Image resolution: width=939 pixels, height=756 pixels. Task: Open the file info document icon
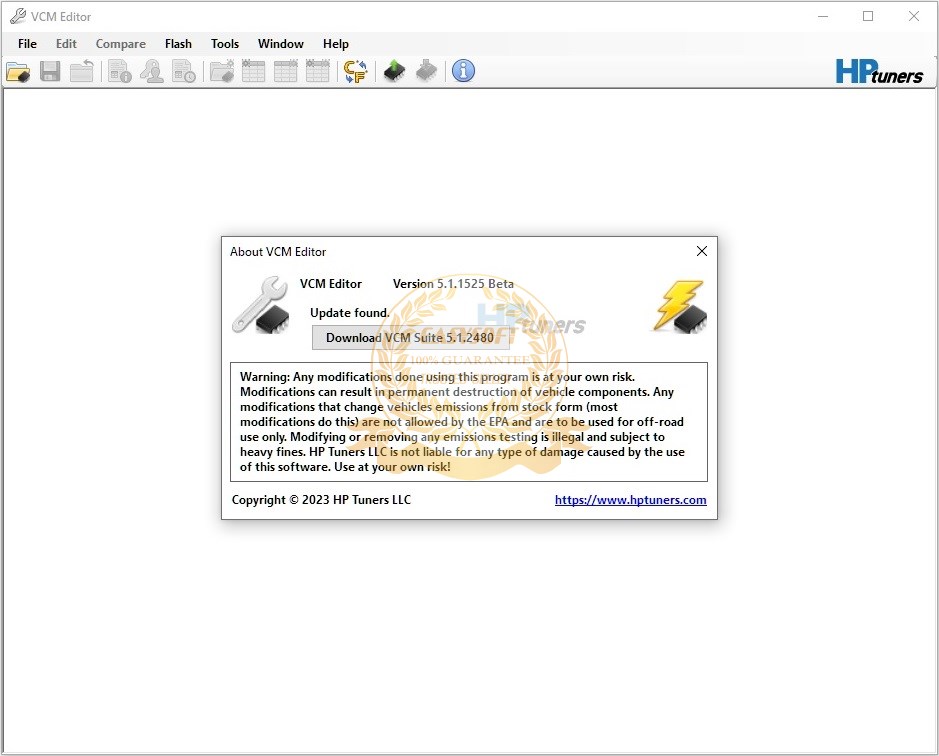pos(120,71)
